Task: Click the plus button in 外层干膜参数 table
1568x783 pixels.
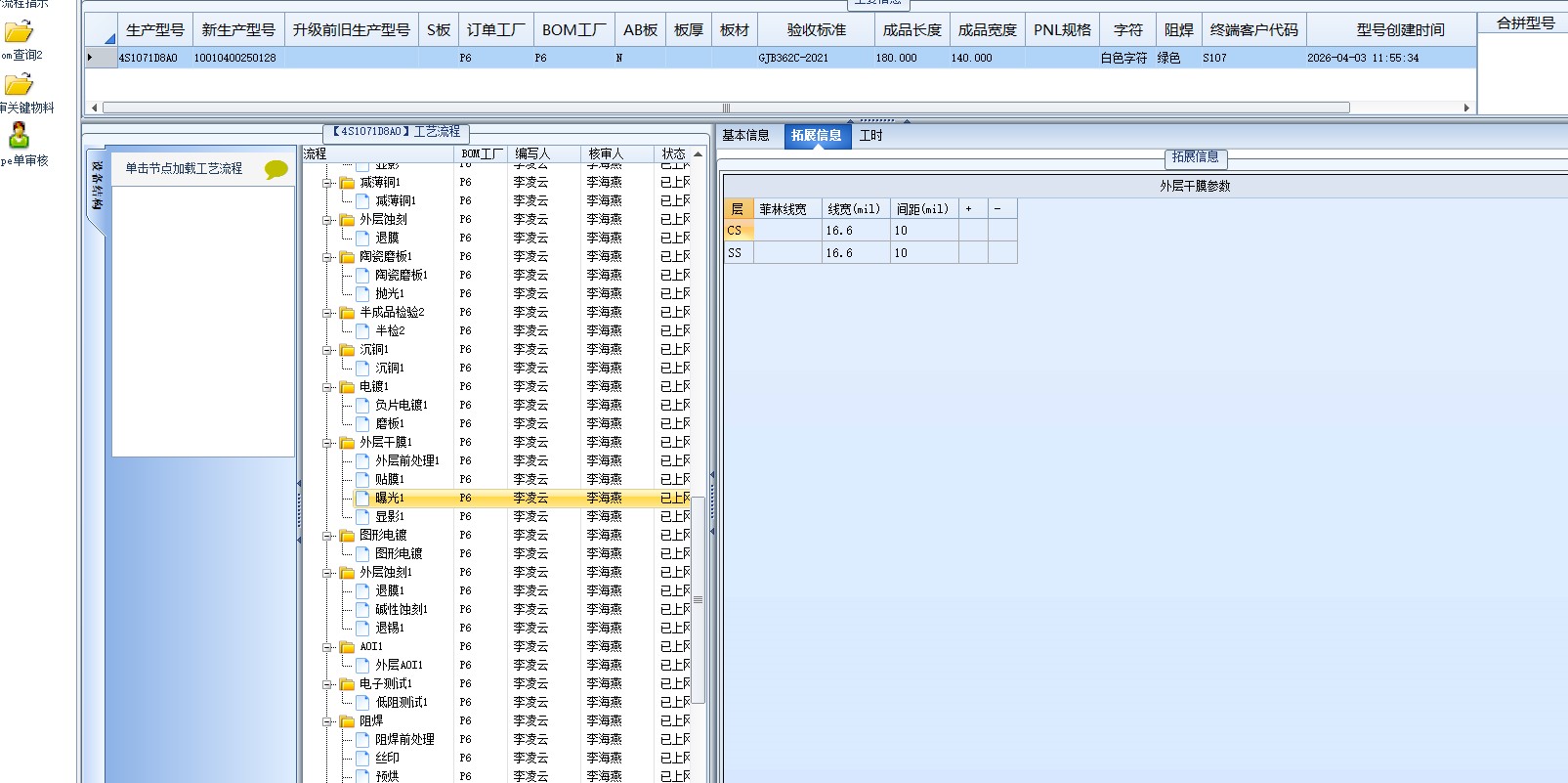Action: pyautogui.click(x=973, y=209)
